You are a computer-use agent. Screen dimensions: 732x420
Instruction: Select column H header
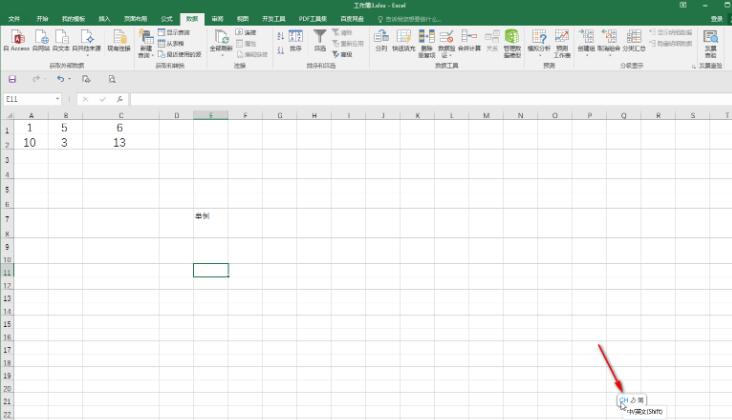[x=314, y=115]
